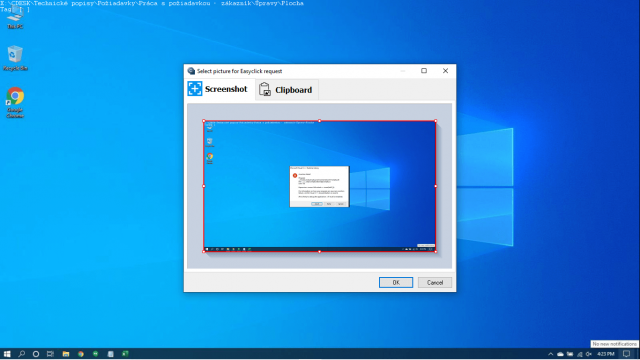Click the muted volume tray icon
This screenshot has height=360, width=640.
click(589, 354)
